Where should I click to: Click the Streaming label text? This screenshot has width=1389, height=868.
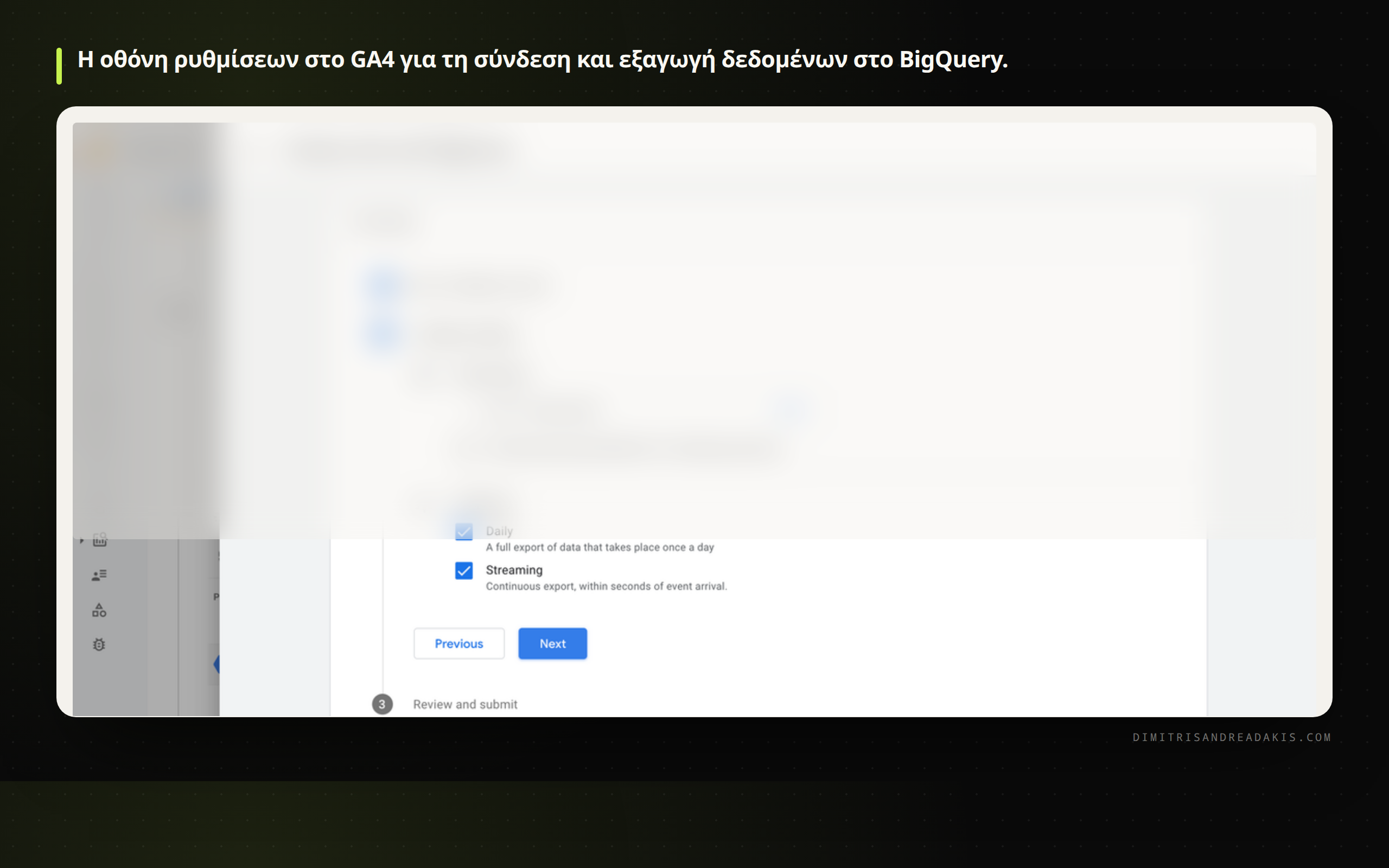tap(514, 570)
